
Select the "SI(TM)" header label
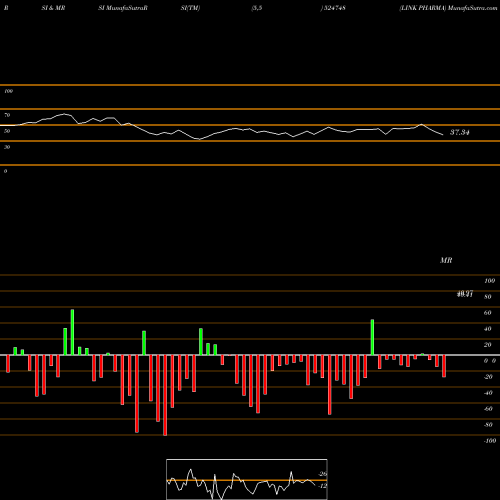(190, 8)
